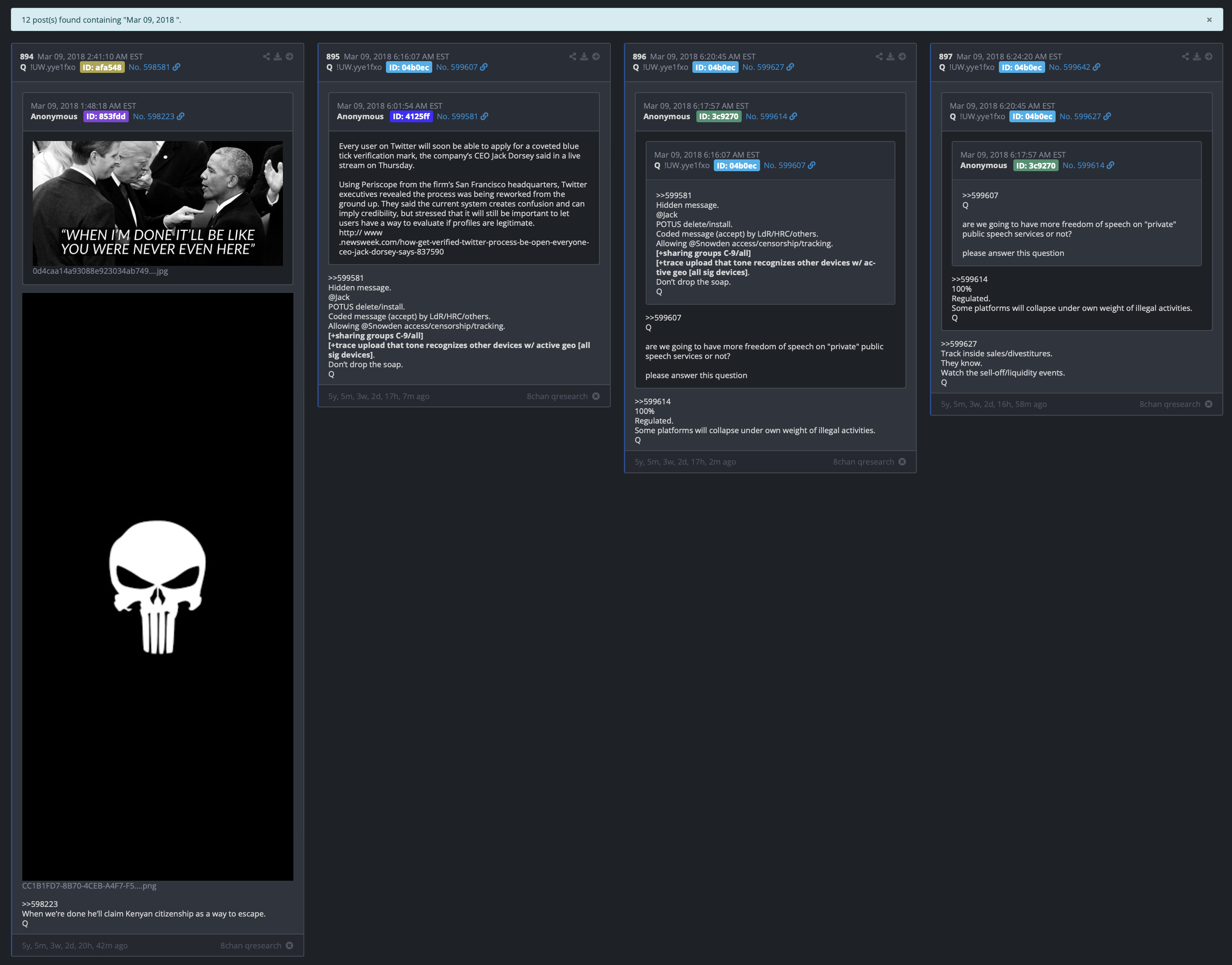Click the download icon on post 896
Viewport: 1232px width, 965px height.
coord(890,56)
